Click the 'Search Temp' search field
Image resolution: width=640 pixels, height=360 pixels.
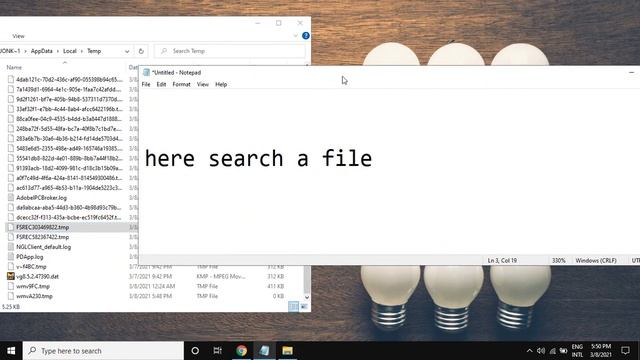230,51
